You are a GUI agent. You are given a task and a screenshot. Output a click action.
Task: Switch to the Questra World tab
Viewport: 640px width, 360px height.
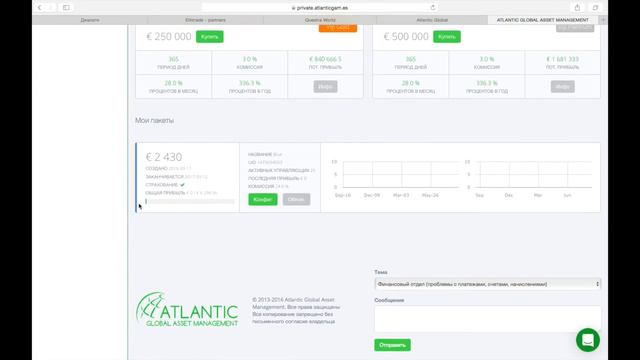tap(320, 20)
